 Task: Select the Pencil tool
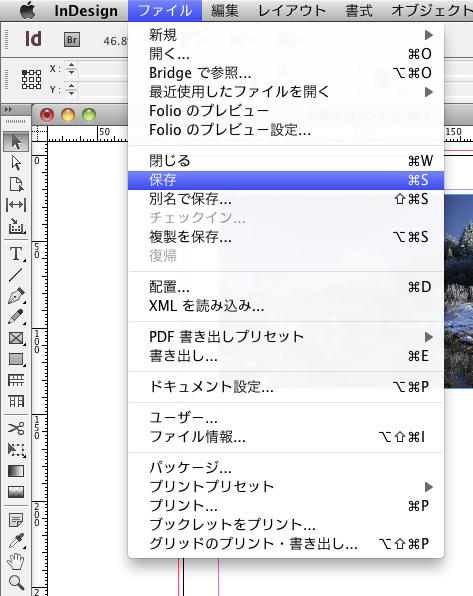(x=16, y=317)
